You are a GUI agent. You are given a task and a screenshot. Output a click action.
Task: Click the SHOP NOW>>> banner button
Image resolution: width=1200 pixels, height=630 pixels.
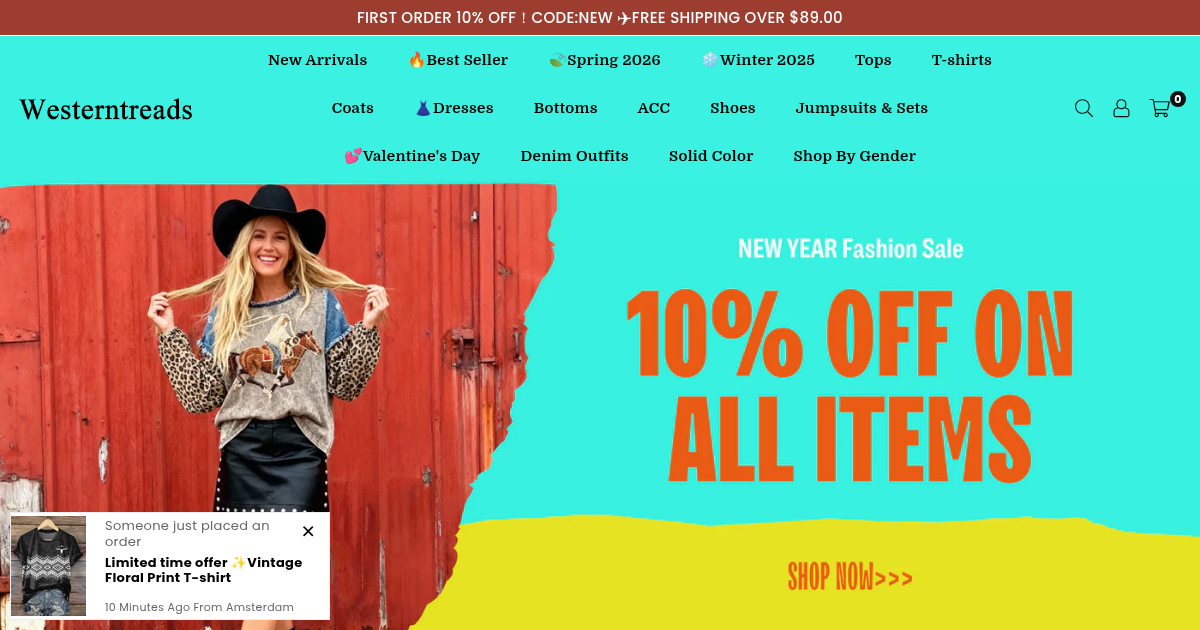[850, 577]
